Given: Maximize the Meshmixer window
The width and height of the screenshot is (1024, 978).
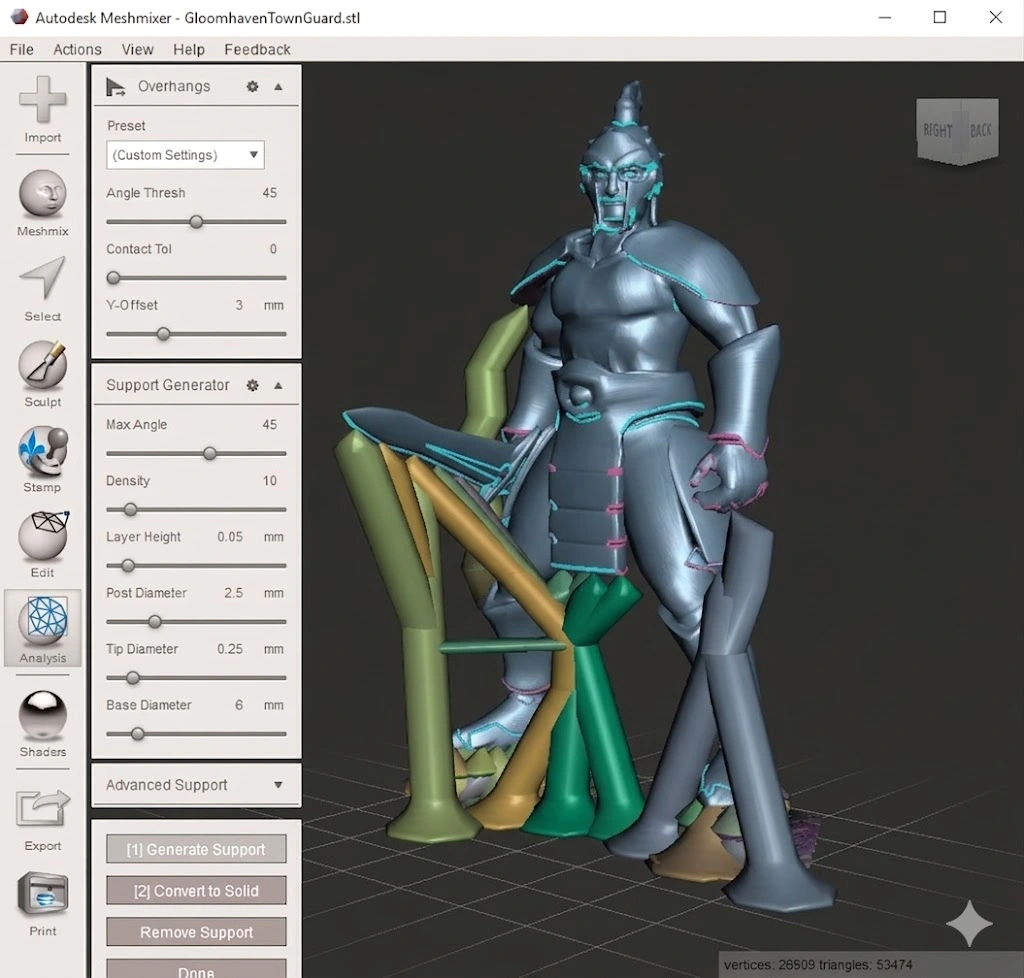Looking at the screenshot, I should coord(940,17).
